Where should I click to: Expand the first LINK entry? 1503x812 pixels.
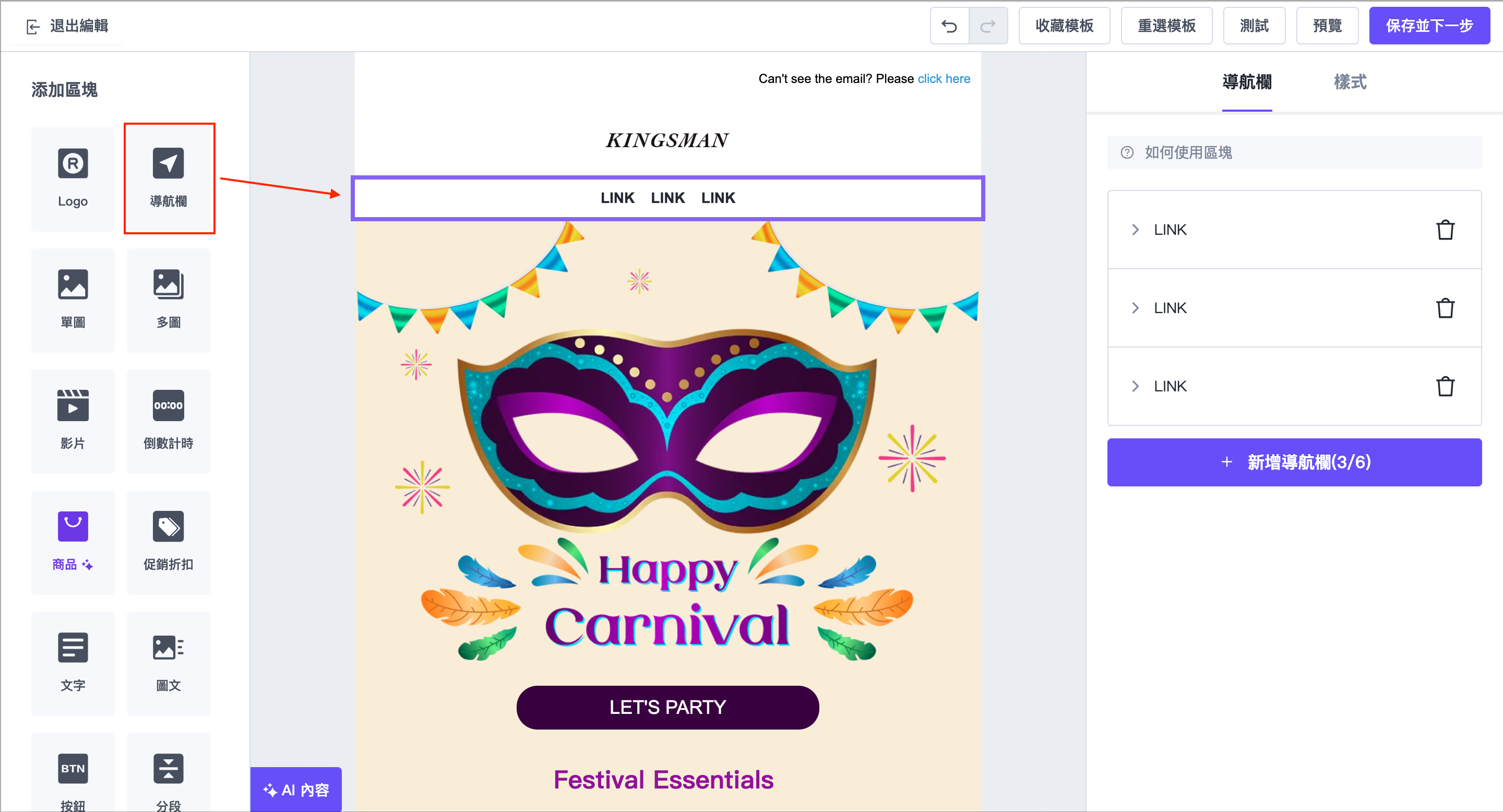pyautogui.click(x=1136, y=230)
